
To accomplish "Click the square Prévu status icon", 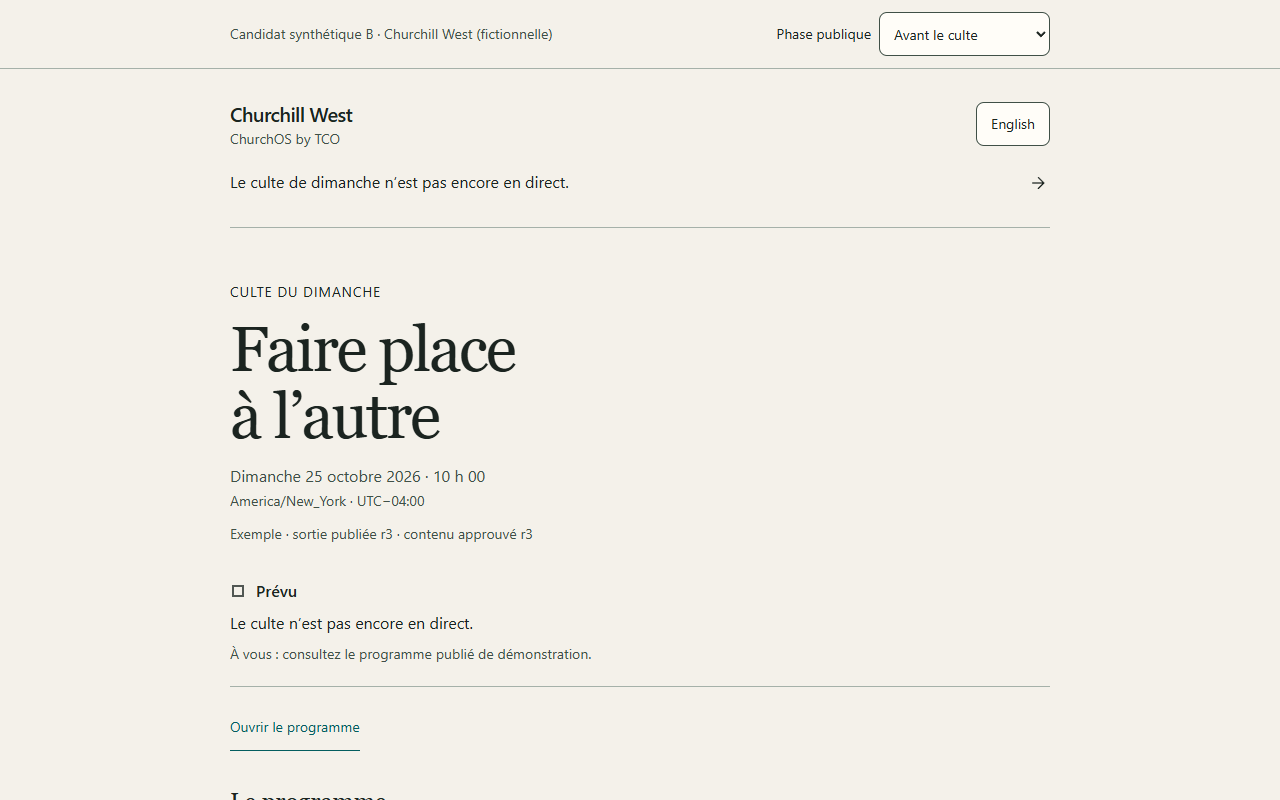I will tap(238, 591).
